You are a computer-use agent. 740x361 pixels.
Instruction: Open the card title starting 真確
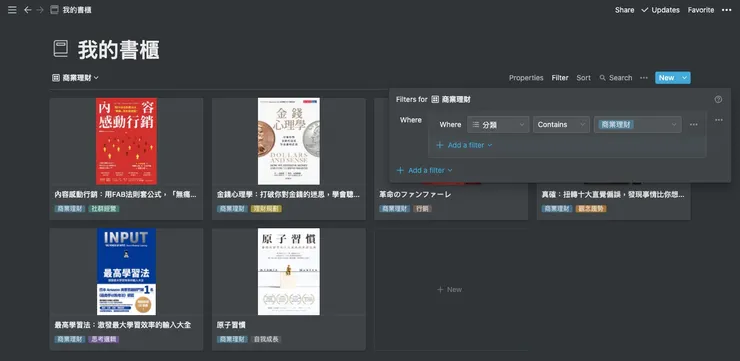(x=613, y=194)
